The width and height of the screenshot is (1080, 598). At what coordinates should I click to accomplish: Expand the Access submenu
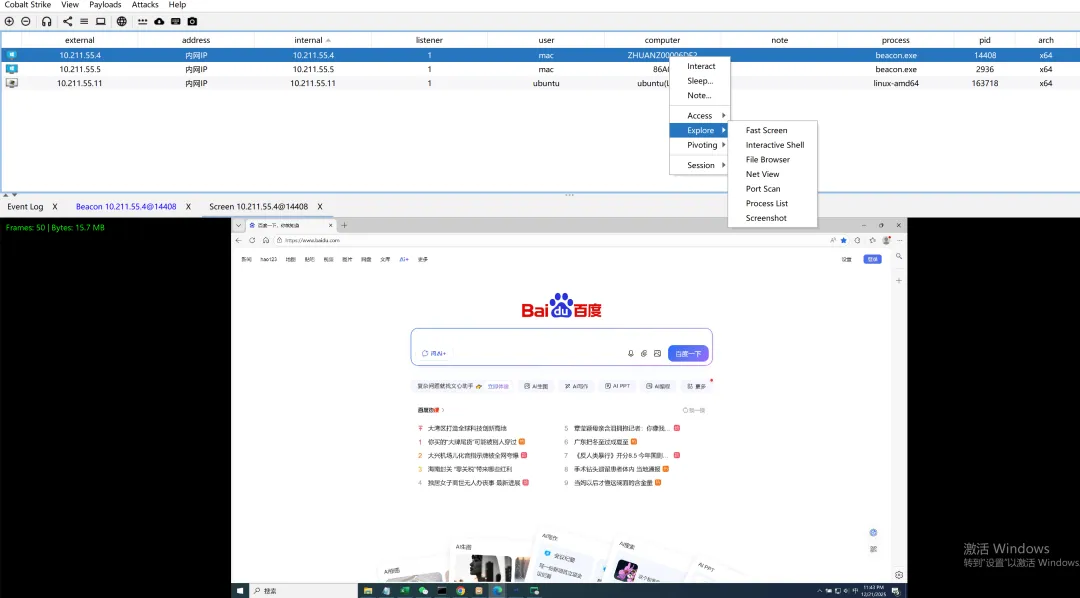tap(700, 116)
